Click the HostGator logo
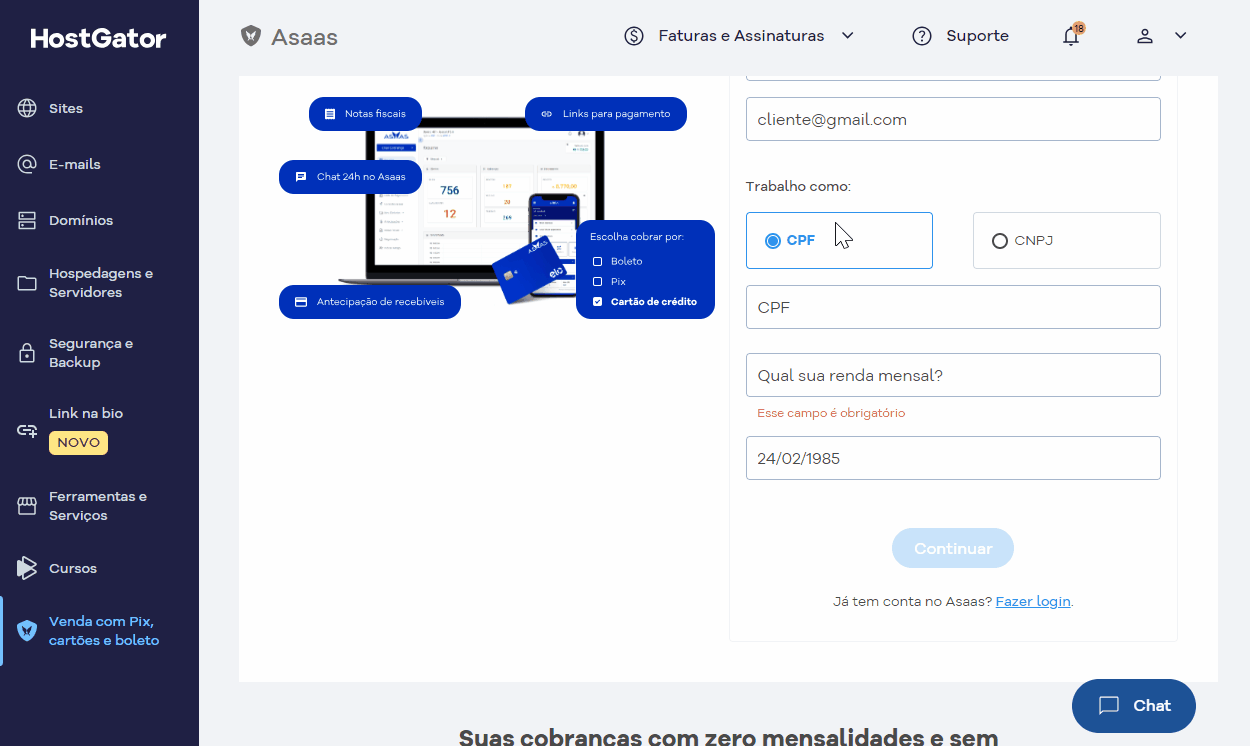This screenshot has width=1250, height=746. pos(99,38)
